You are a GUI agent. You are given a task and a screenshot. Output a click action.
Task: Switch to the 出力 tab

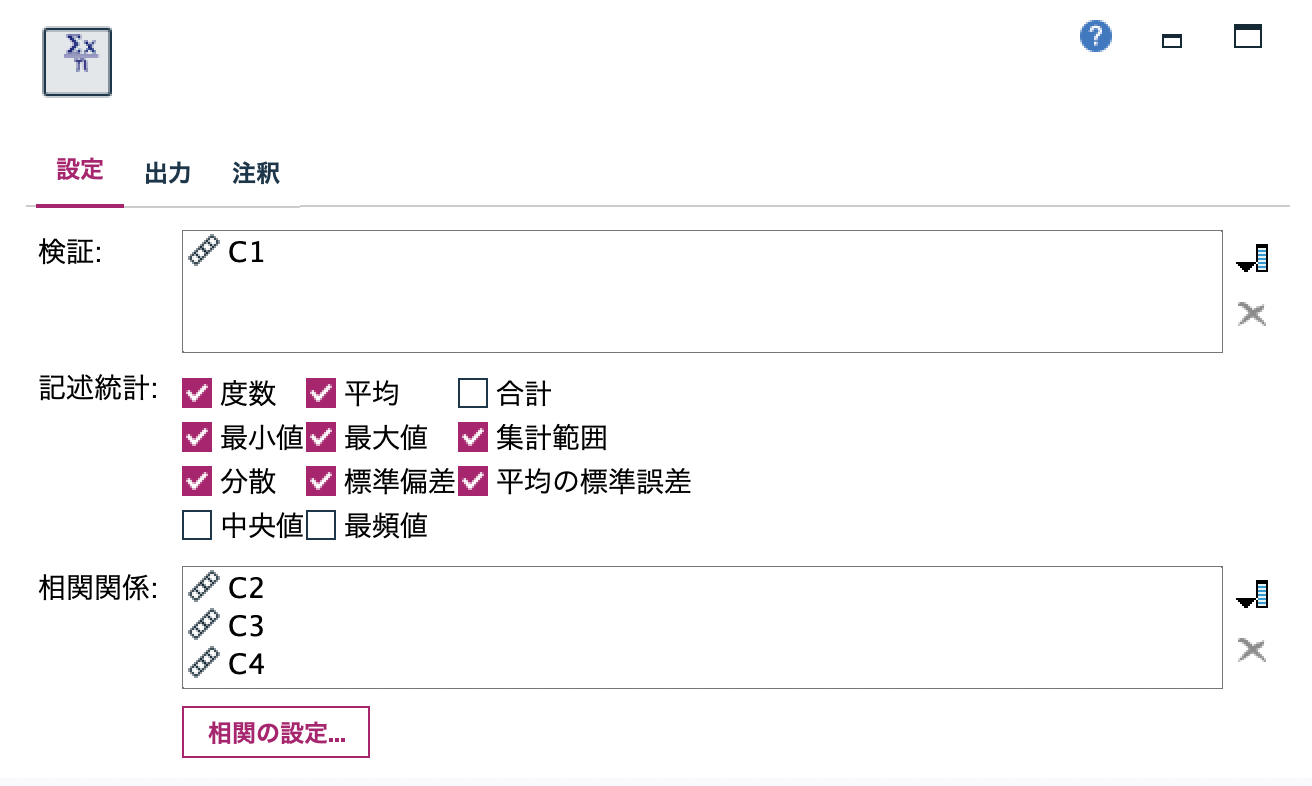coord(167,172)
